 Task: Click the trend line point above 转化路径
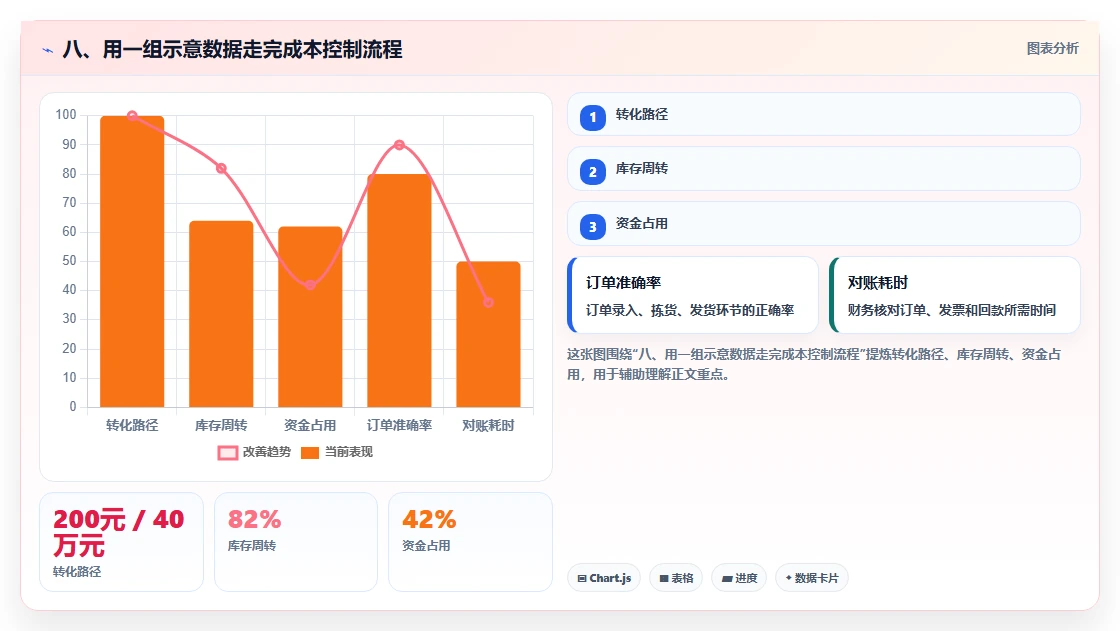click(132, 116)
